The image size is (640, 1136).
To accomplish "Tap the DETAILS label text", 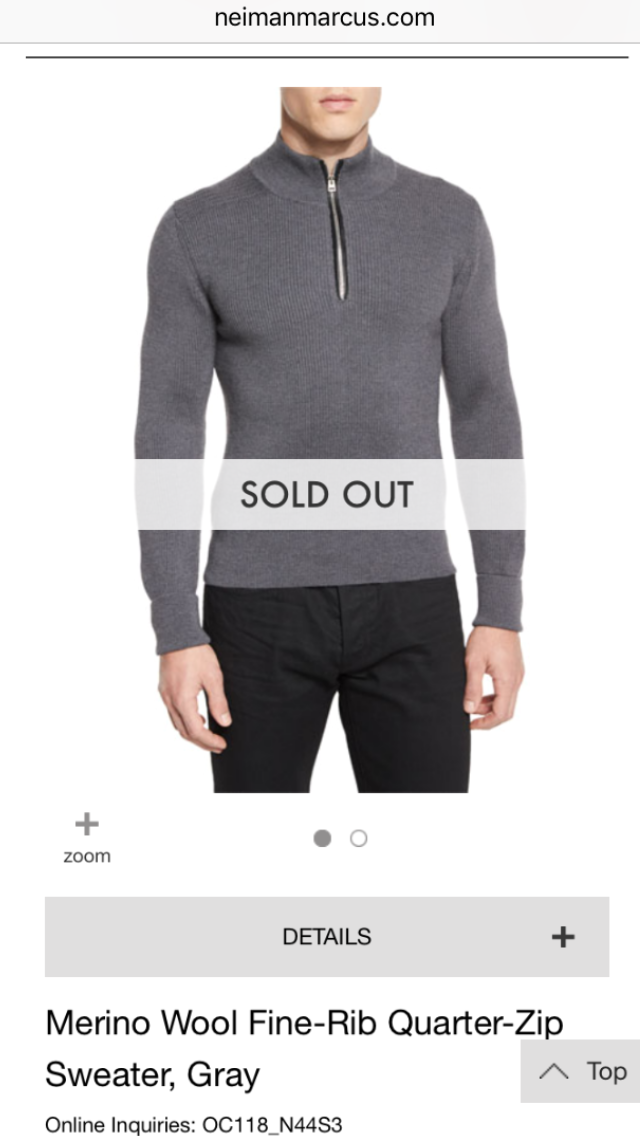I will pos(327,937).
